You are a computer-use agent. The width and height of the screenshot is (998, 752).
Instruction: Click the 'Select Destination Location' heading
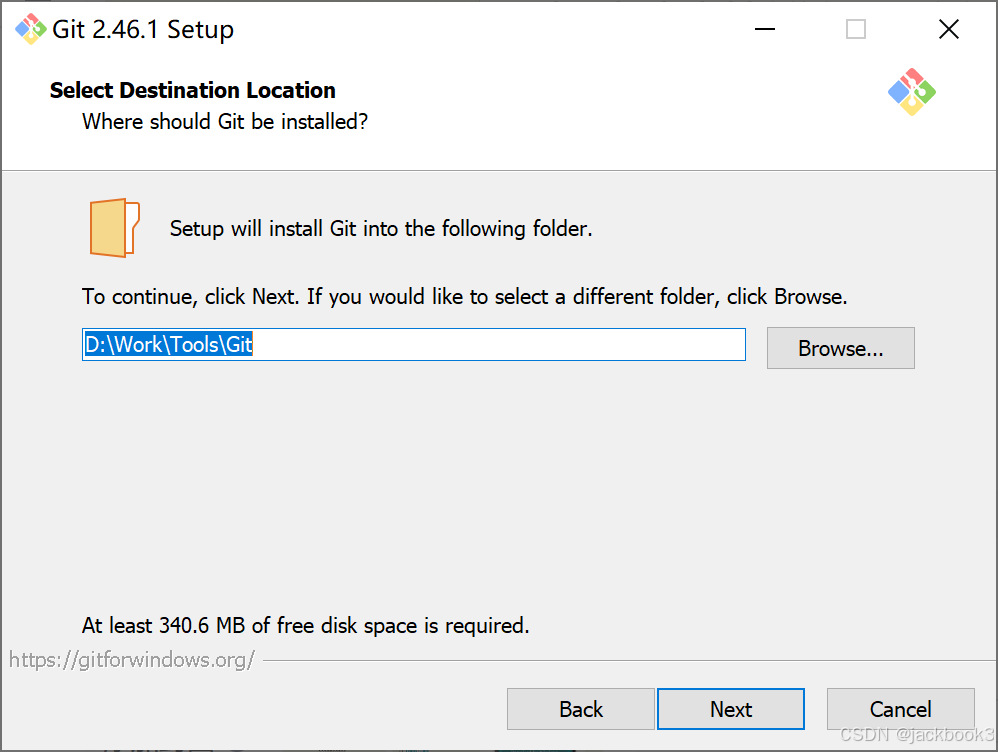[192, 90]
